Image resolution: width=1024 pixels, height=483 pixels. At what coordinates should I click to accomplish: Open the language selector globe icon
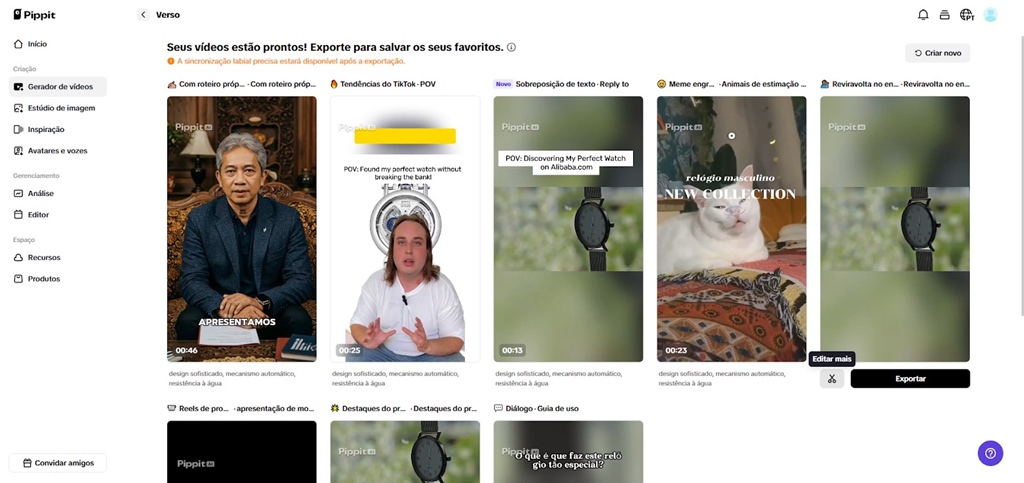click(966, 15)
